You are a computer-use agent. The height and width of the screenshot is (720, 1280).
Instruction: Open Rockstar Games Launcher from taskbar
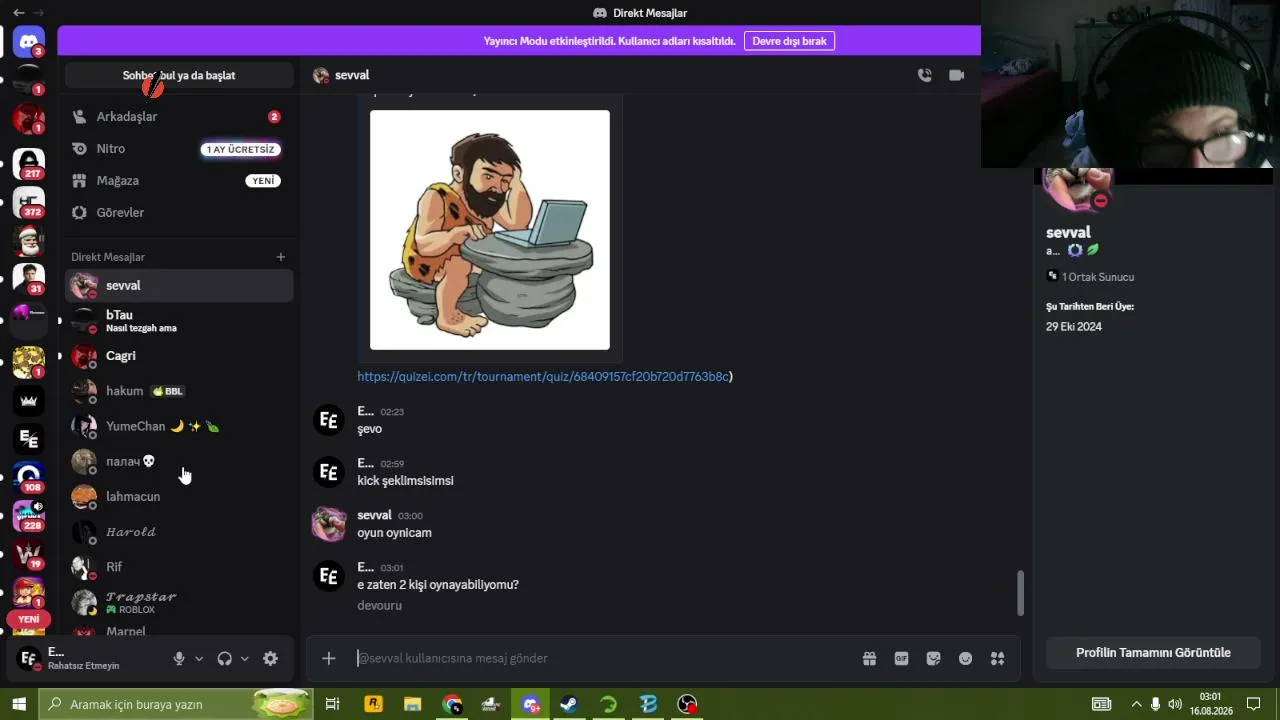pyautogui.click(x=373, y=704)
